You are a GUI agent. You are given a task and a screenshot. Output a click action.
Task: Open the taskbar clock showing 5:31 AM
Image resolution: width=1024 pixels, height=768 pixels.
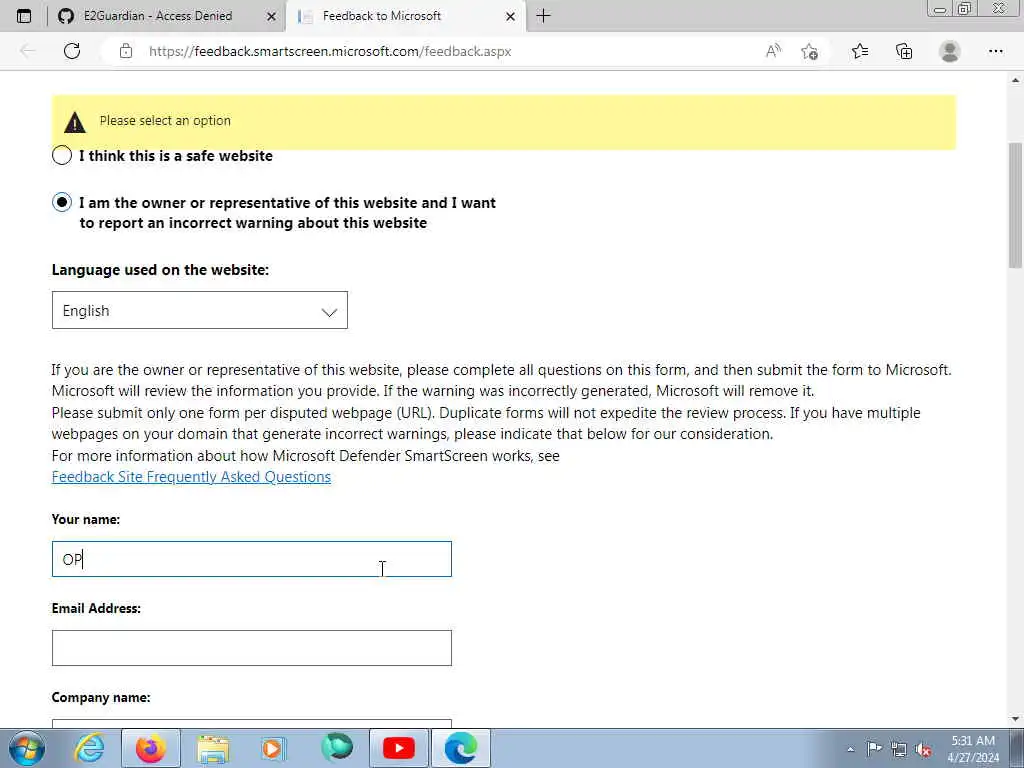973,749
